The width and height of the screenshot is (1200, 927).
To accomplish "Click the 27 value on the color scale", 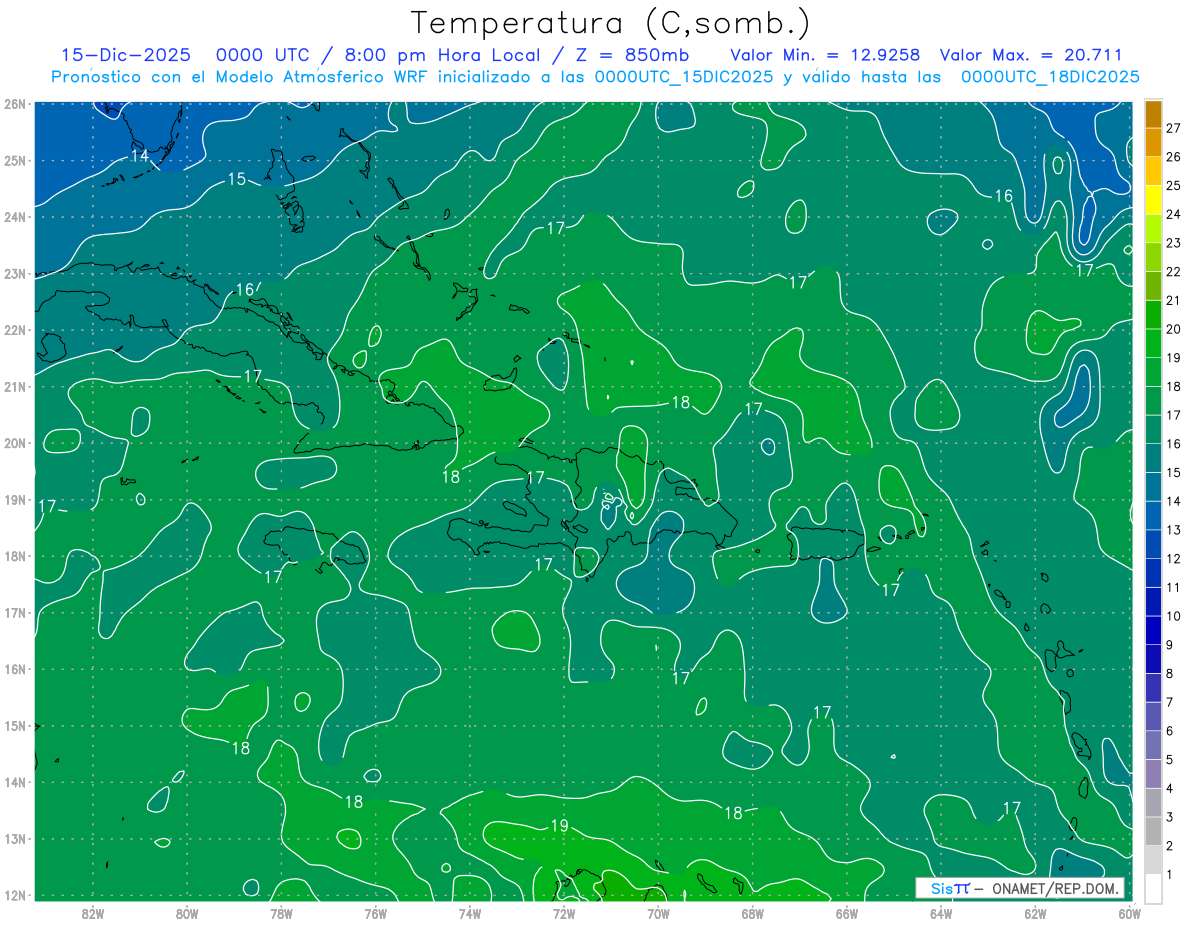I will [x=1173, y=127].
